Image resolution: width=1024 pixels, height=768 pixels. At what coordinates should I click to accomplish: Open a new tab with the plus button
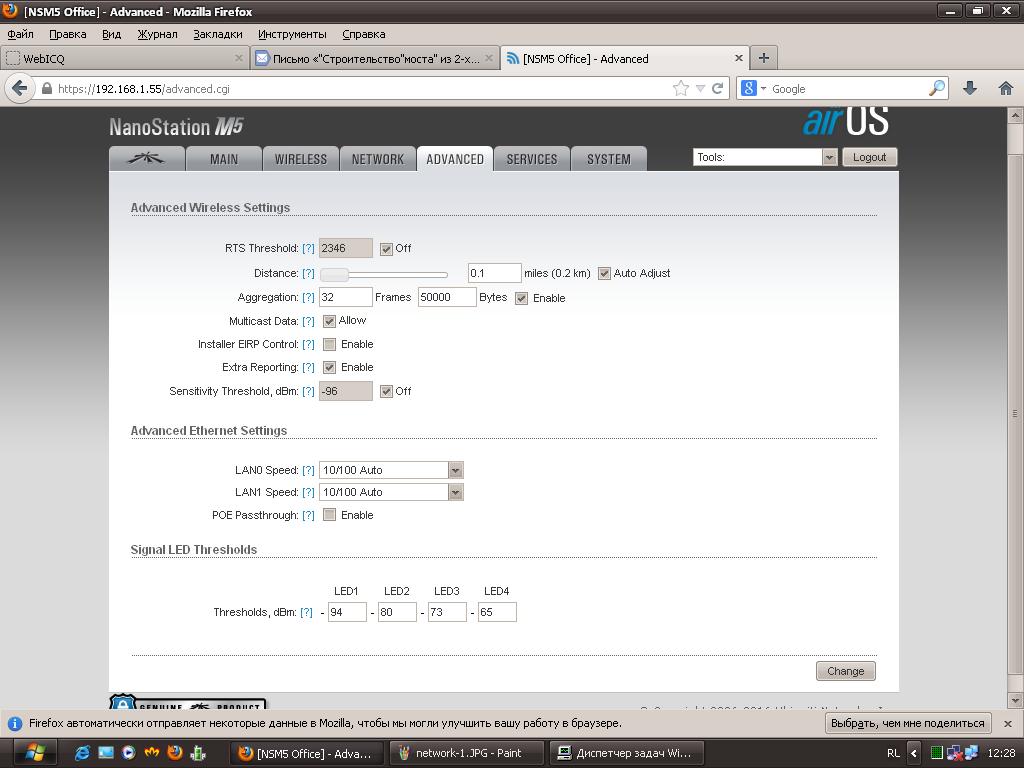763,58
